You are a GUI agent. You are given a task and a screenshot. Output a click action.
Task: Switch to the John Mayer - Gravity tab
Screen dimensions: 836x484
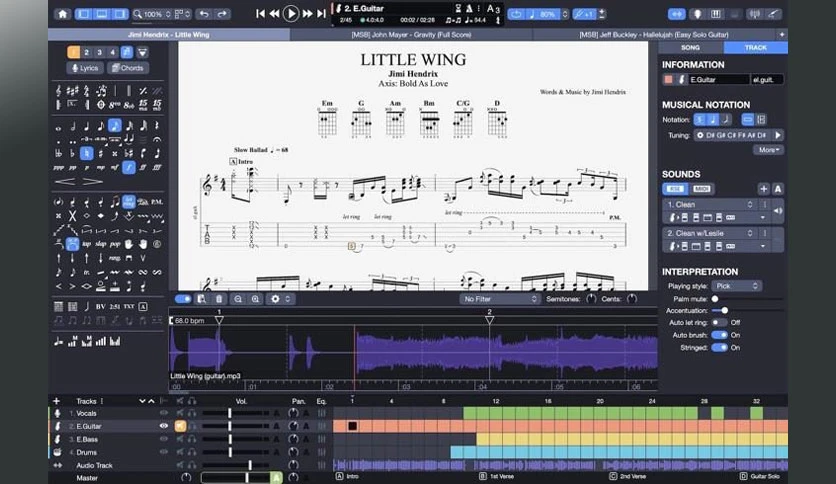pos(411,35)
